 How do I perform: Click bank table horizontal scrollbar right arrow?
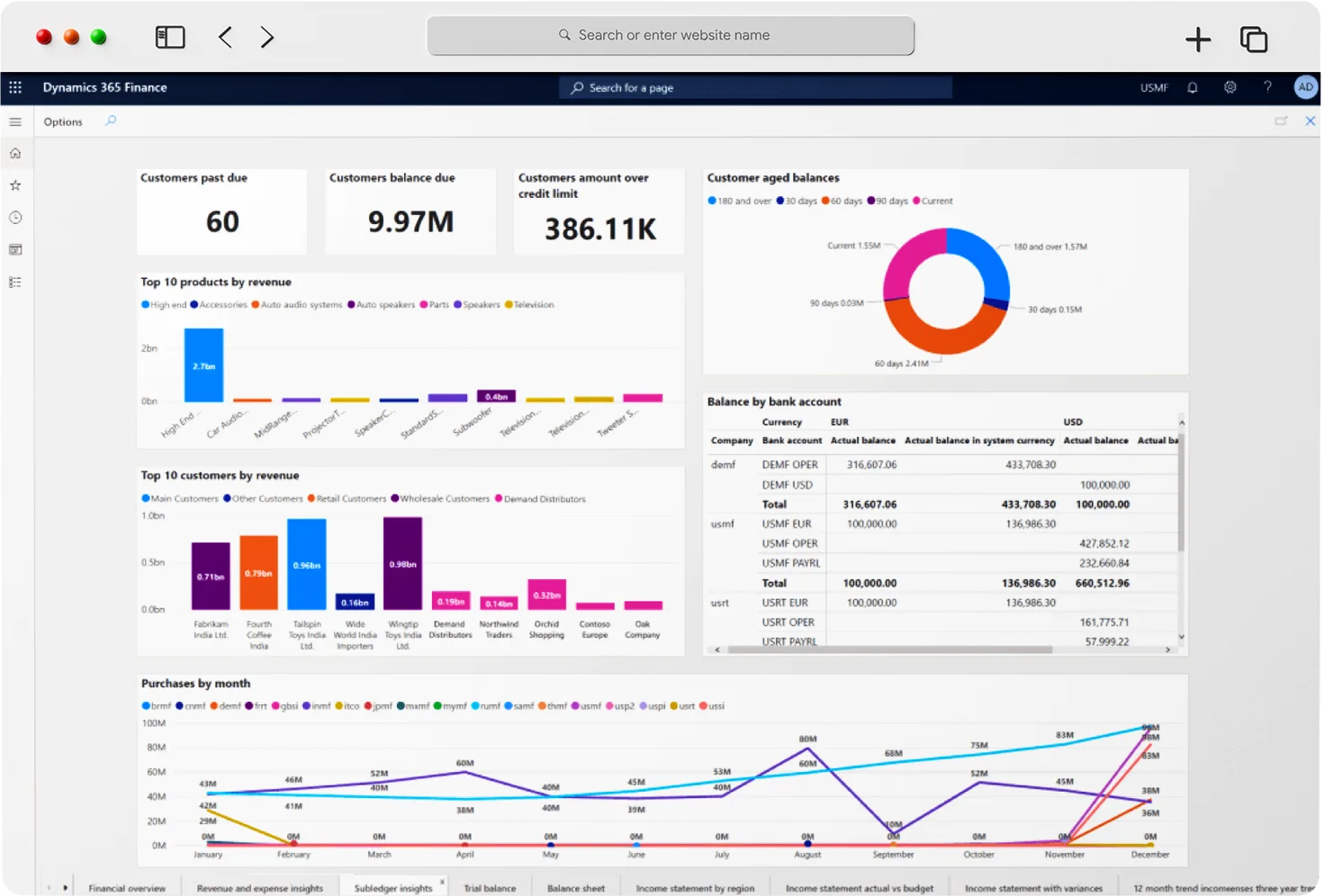[x=1167, y=649]
